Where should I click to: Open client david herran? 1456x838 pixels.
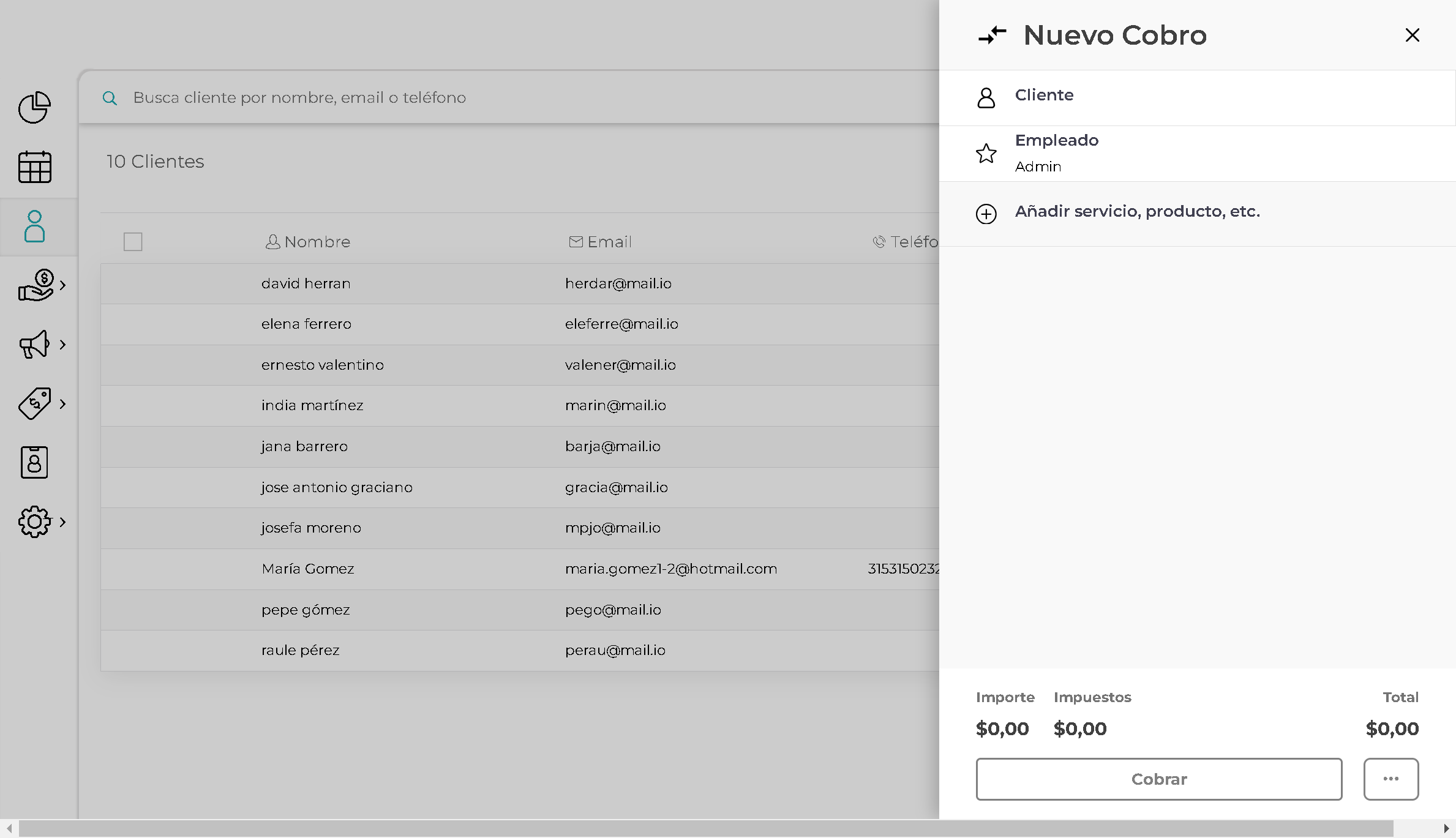point(306,283)
